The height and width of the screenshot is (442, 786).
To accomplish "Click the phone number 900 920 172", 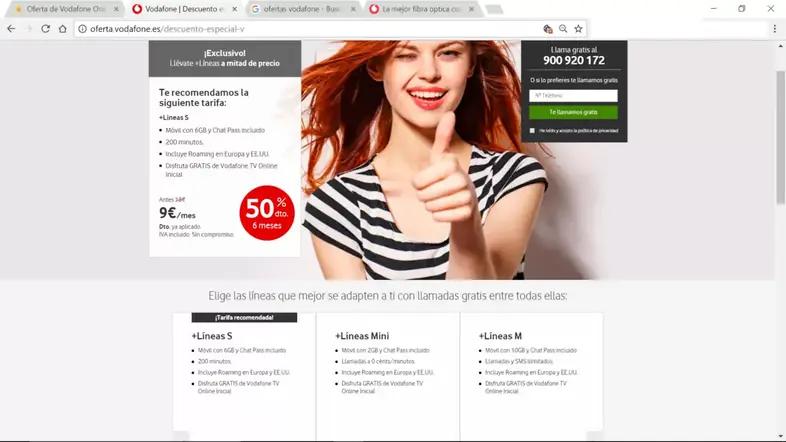I will coord(574,61).
